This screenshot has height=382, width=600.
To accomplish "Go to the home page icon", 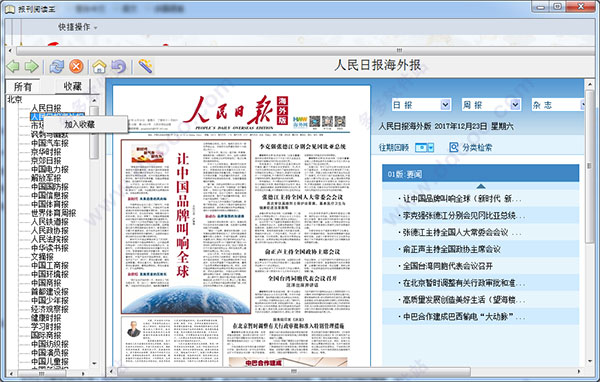I will 99,67.
